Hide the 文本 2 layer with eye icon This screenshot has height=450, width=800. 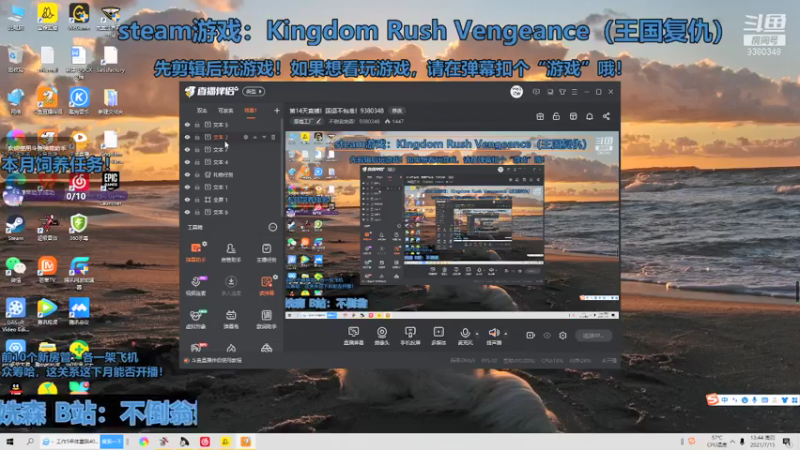point(187,137)
